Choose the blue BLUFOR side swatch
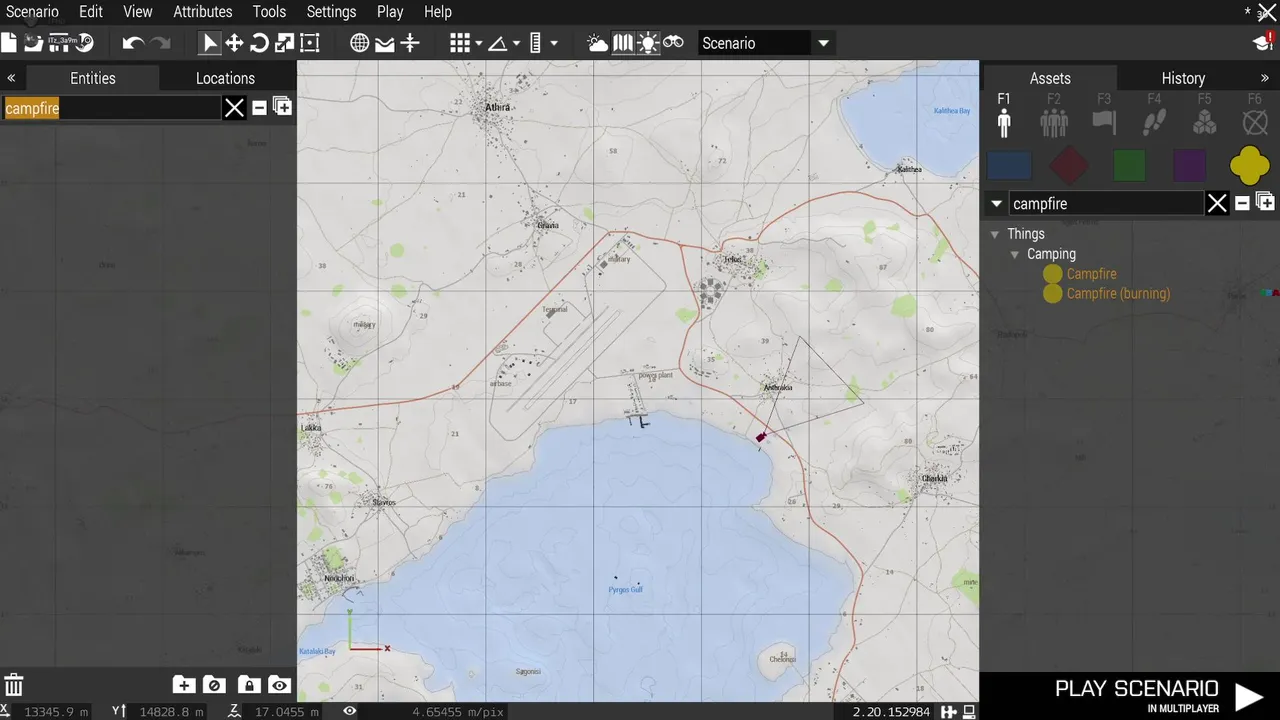The width and height of the screenshot is (1280, 720). click(x=1009, y=165)
